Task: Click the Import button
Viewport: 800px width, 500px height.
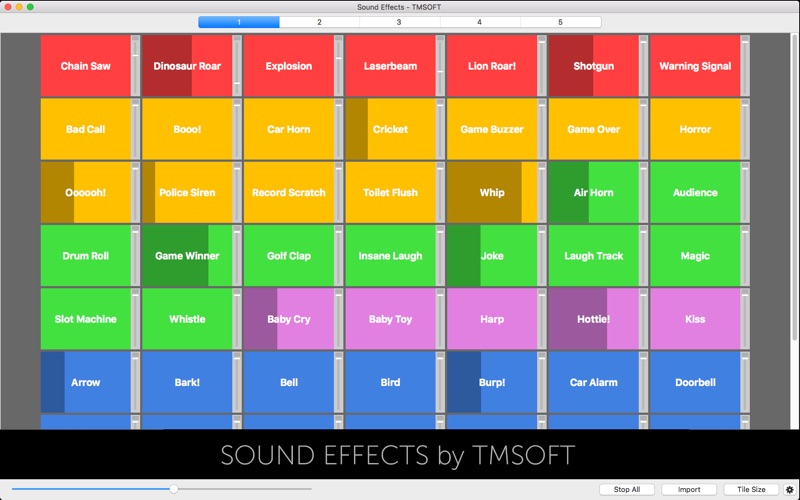Action: click(689, 489)
